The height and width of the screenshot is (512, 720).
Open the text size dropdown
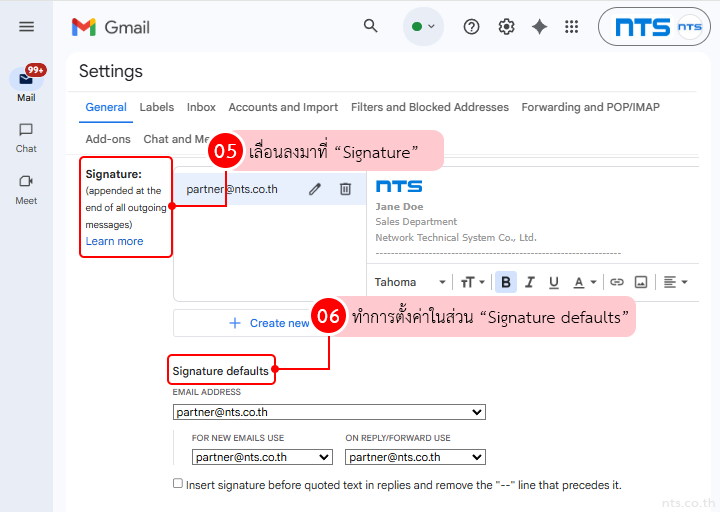pyautogui.click(x=472, y=282)
